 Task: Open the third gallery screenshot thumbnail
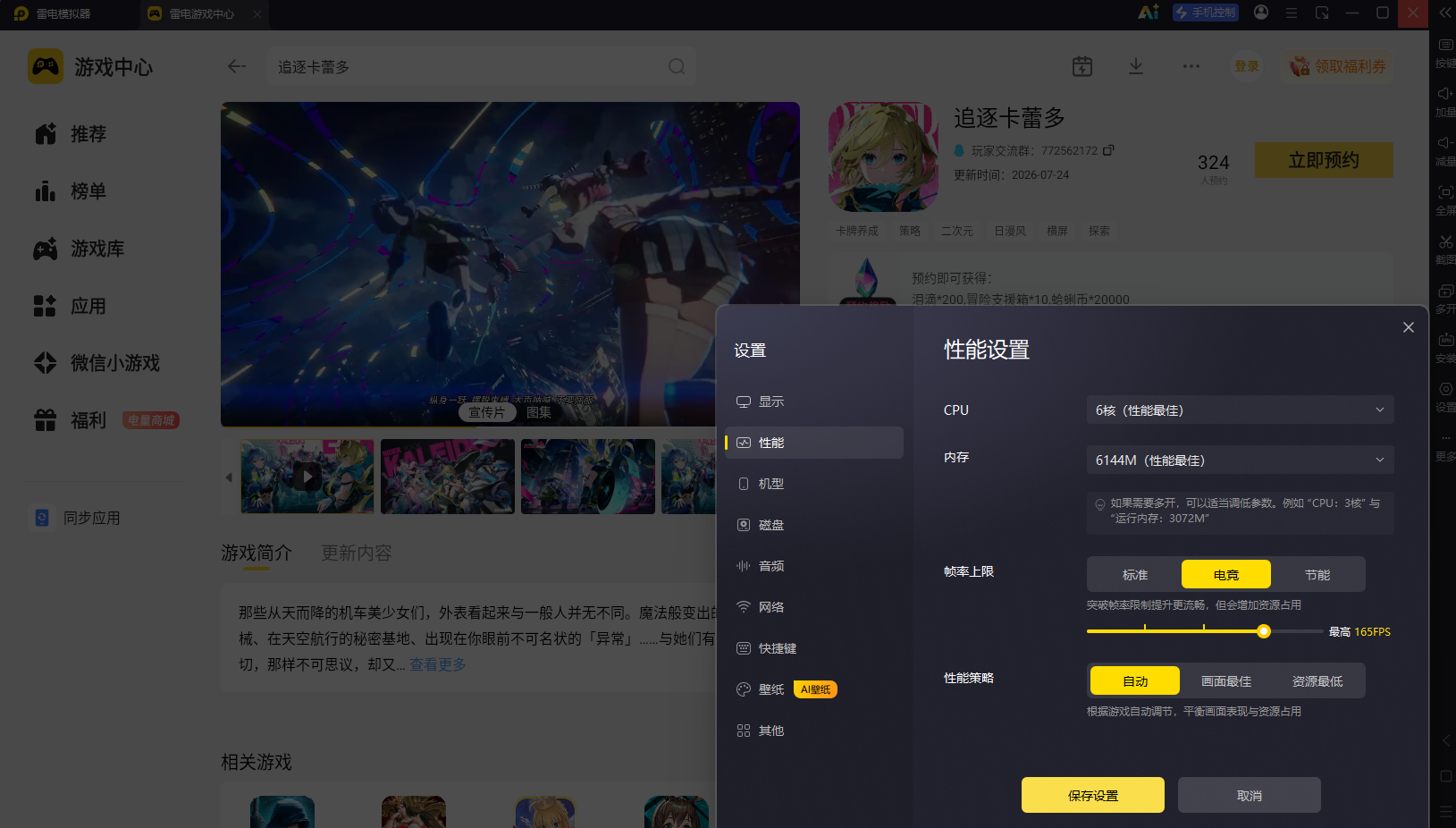(588, 477)
